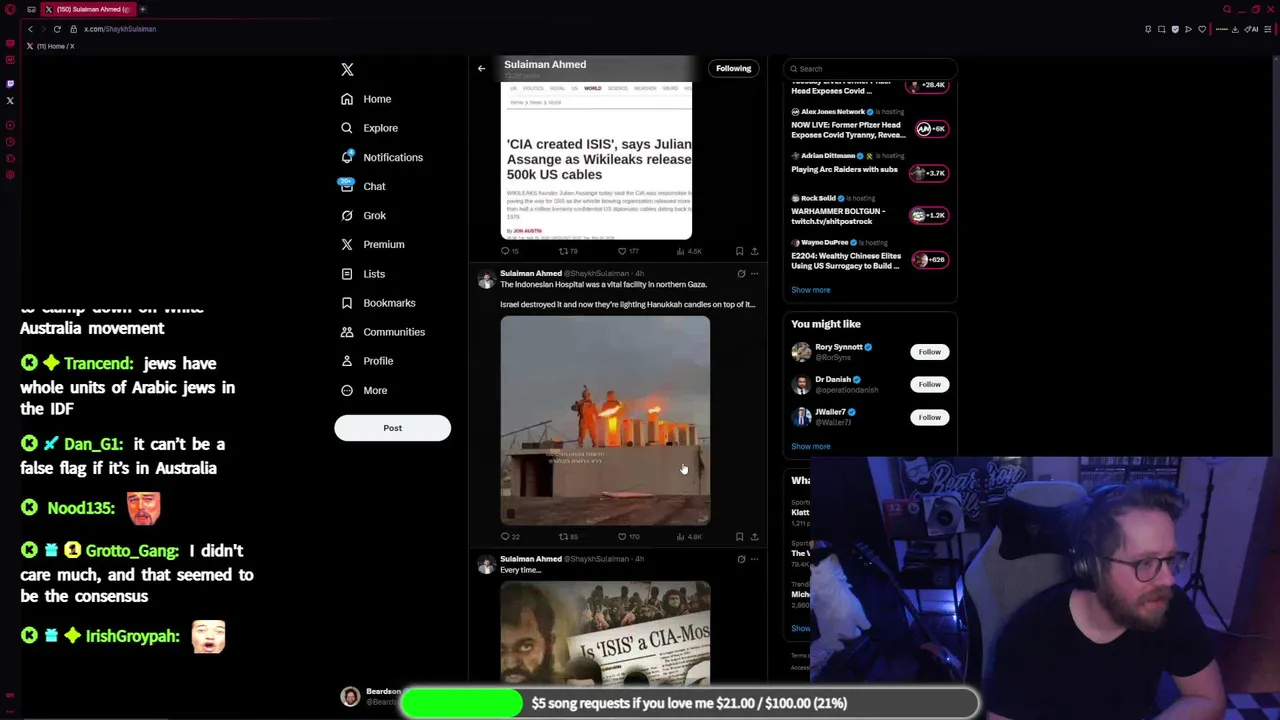This screenshot has width=1280, height=720.
Task: Open Bookmarks in the sidebar
Action: [x=378, y=303]
